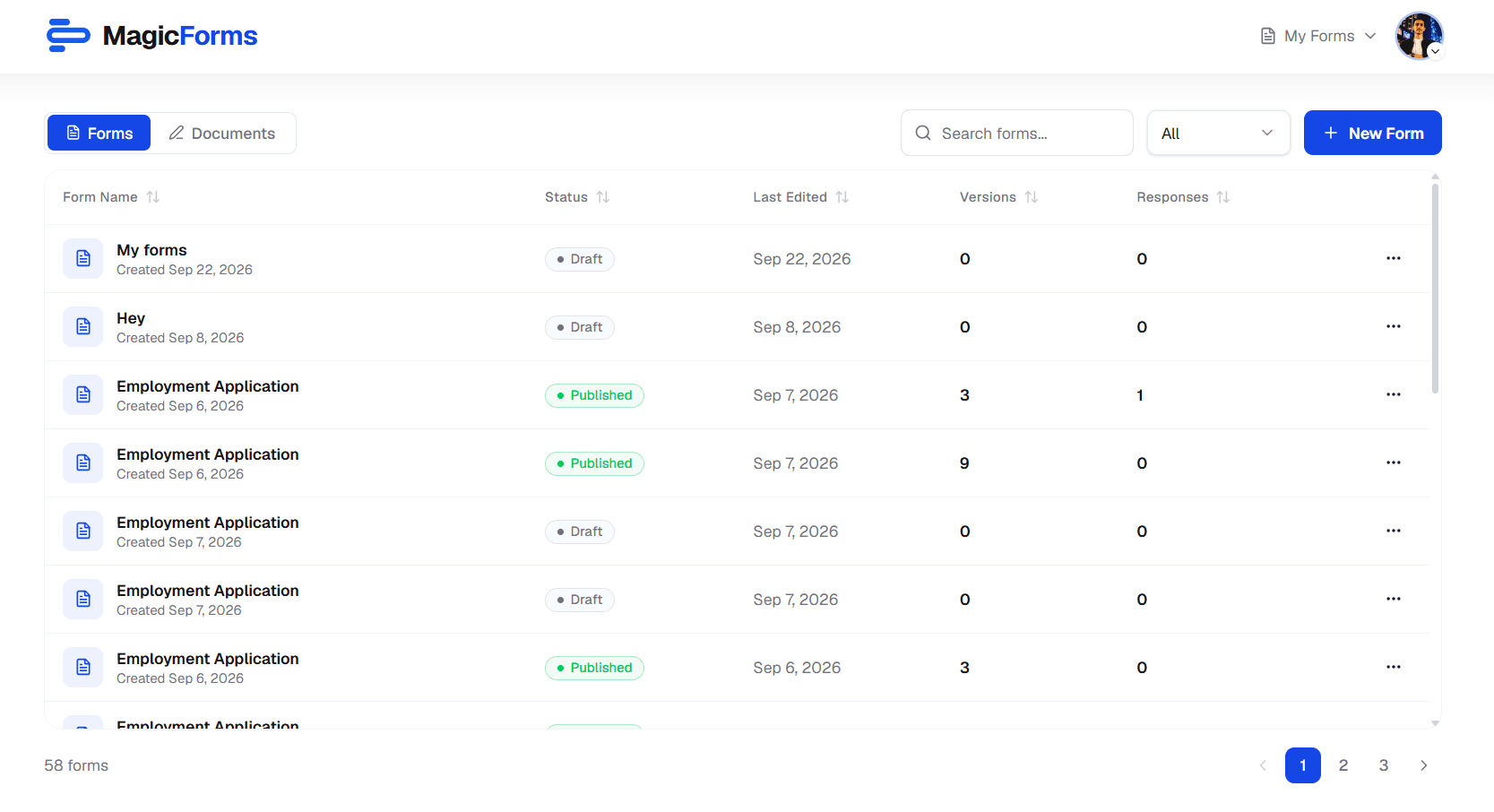Open more options for form with 9 versions
1494x812 pixels.
[1393, 462]
